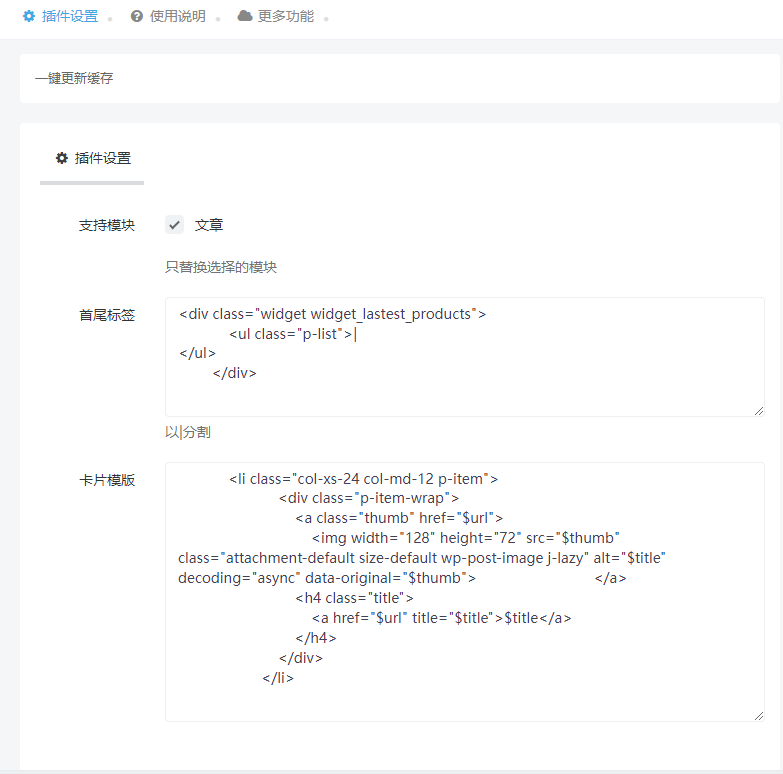The width and height of the screenshot is (783, 774).
Task: Click the gear icon in the panel tab
Action: click(x=62, y=158)
